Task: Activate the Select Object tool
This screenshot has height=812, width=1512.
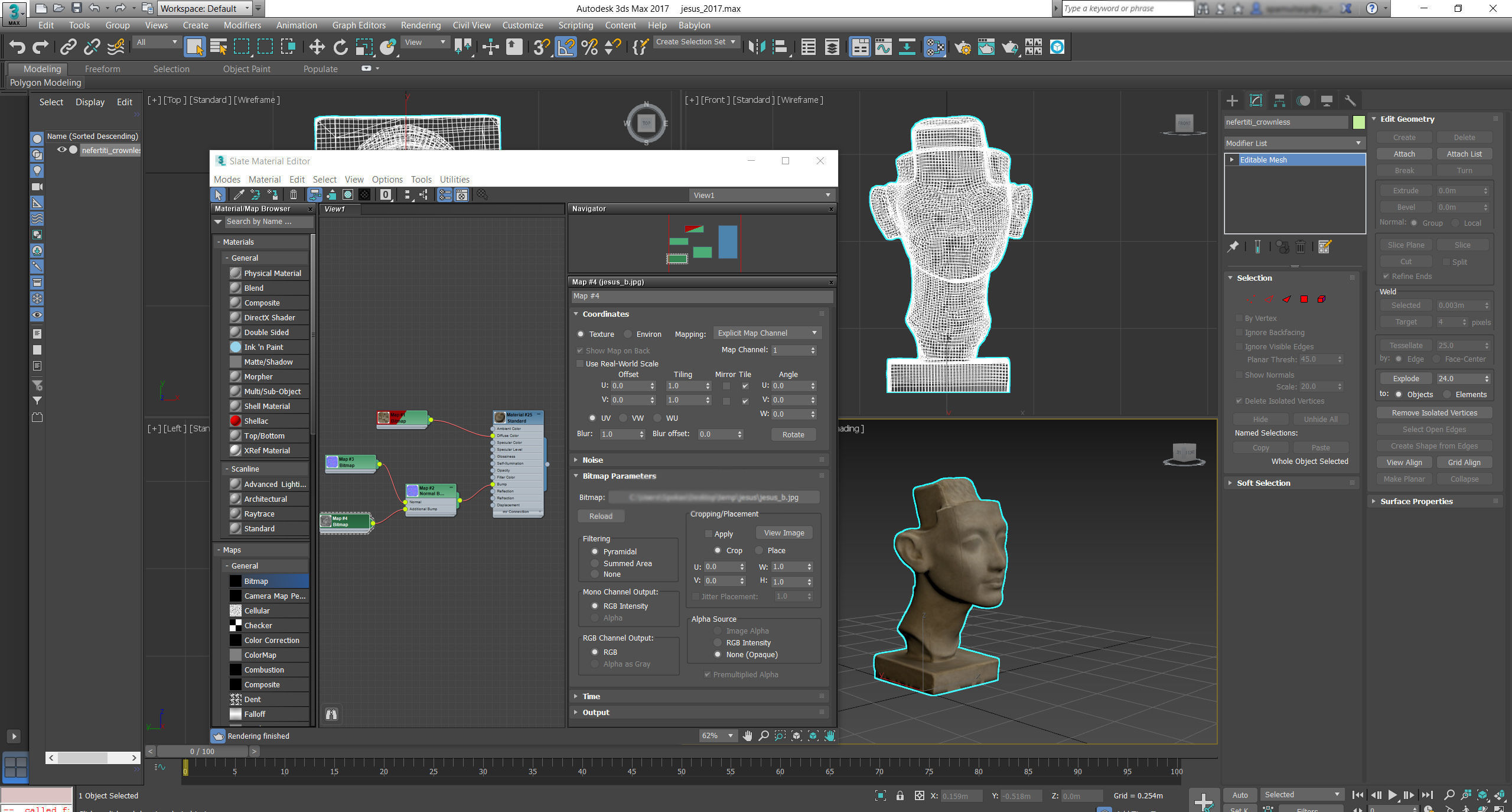Action: point(194,47)
